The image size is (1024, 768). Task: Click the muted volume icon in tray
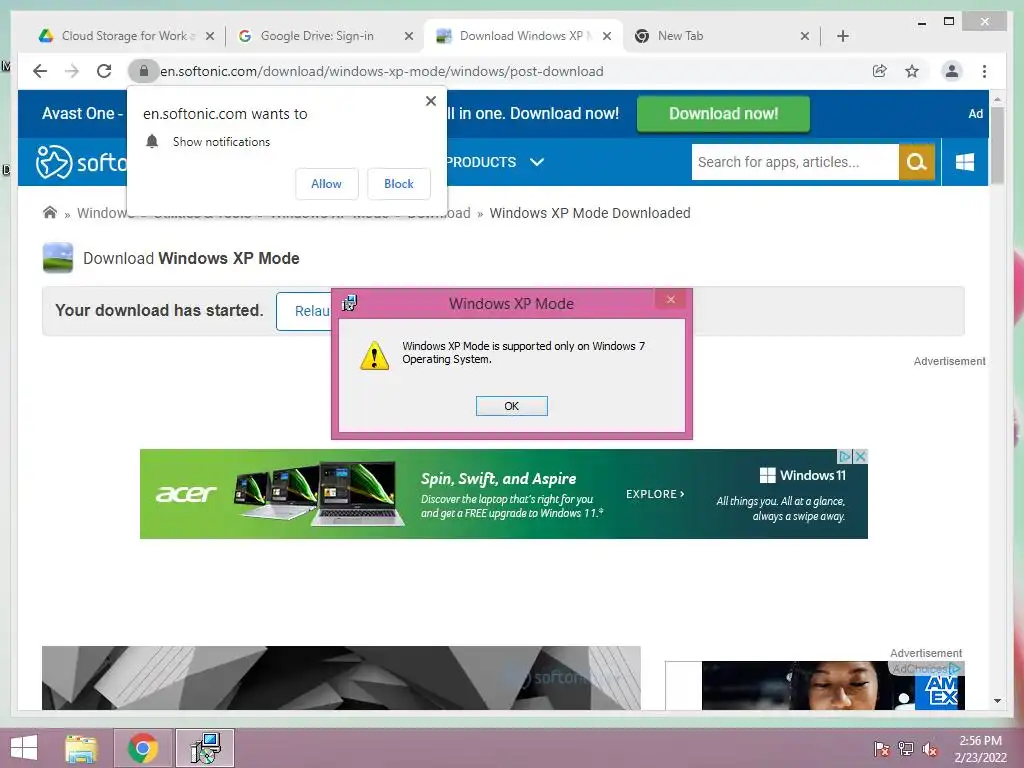[930, 749]
